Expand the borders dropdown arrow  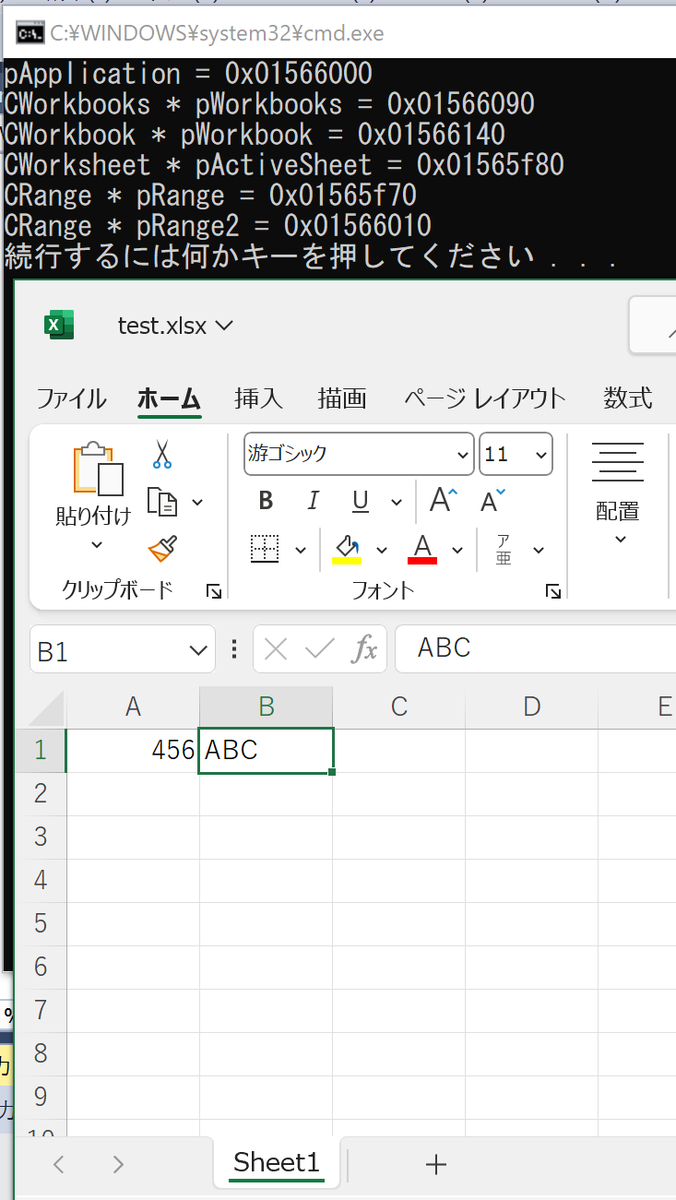tap(300, 550)
